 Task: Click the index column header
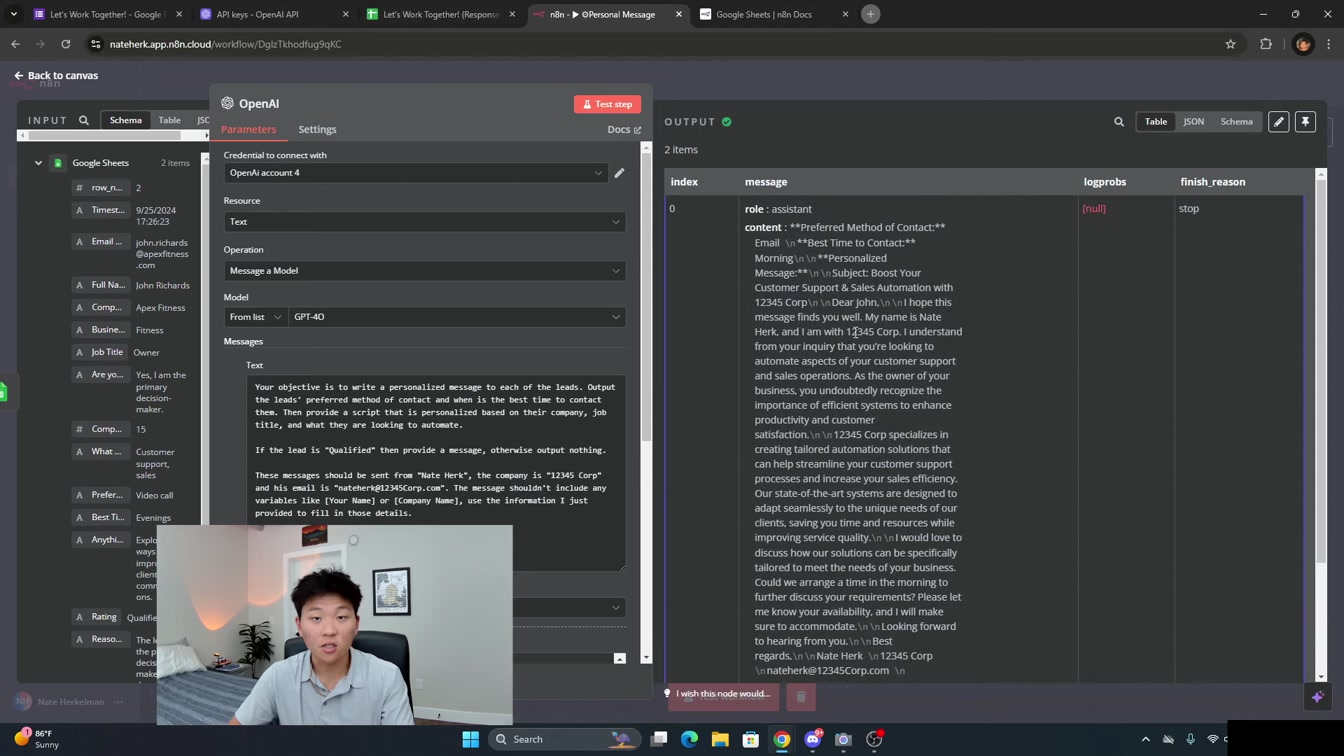click(684, 182)
